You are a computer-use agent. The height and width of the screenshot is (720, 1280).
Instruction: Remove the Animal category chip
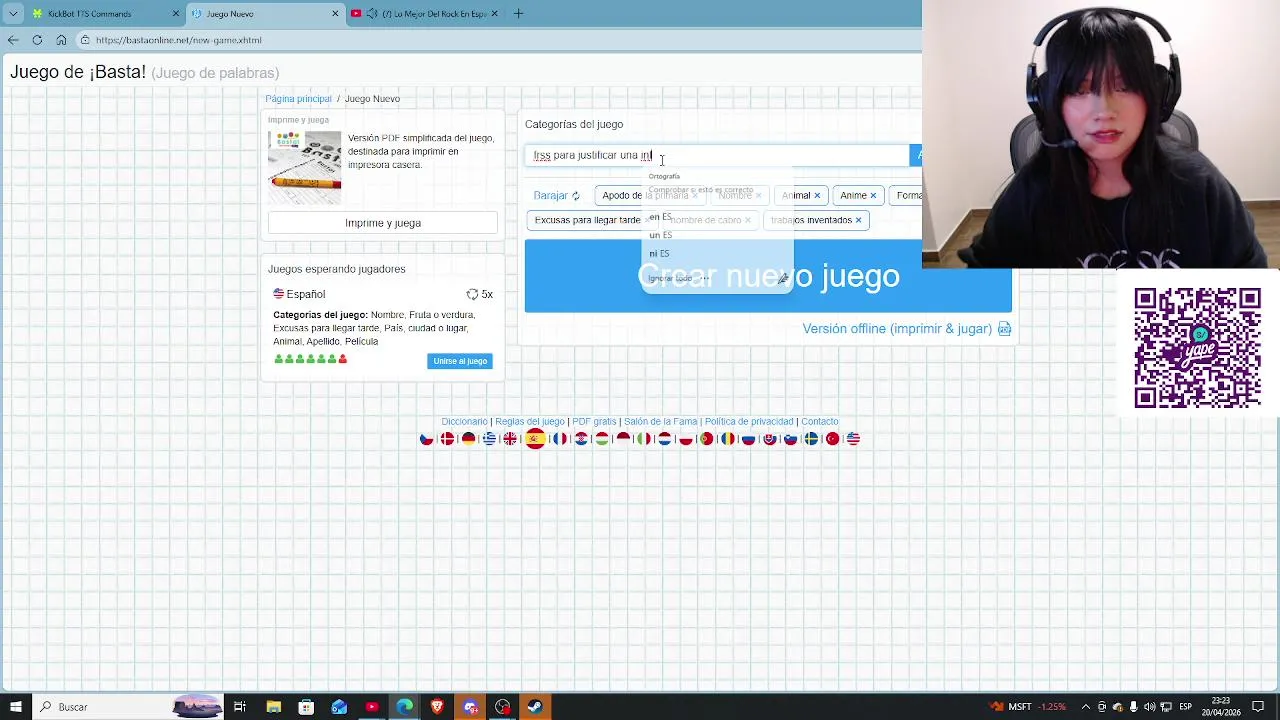[817, 196]
